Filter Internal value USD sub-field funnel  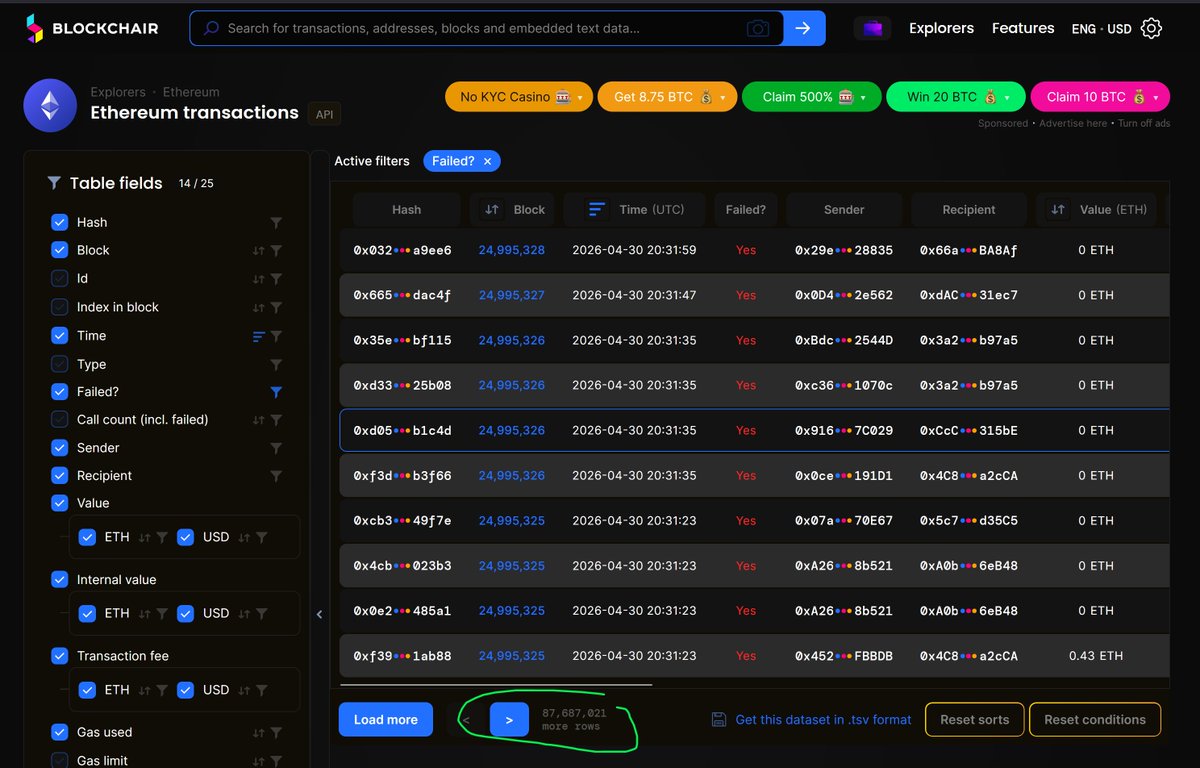click(x=261, y=614)
